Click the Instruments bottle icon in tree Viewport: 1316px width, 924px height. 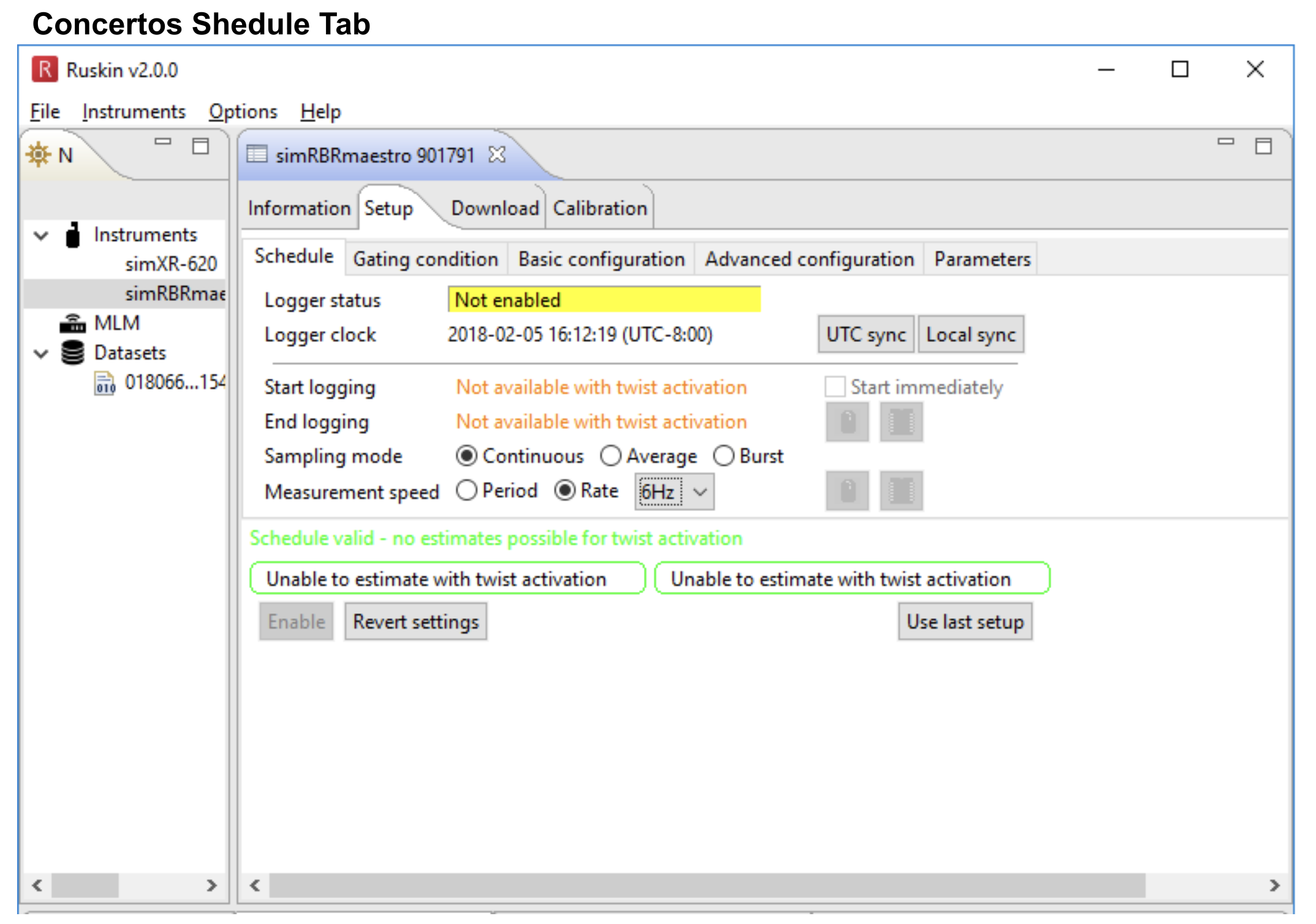pyautogui.click(x=73, y=235)
